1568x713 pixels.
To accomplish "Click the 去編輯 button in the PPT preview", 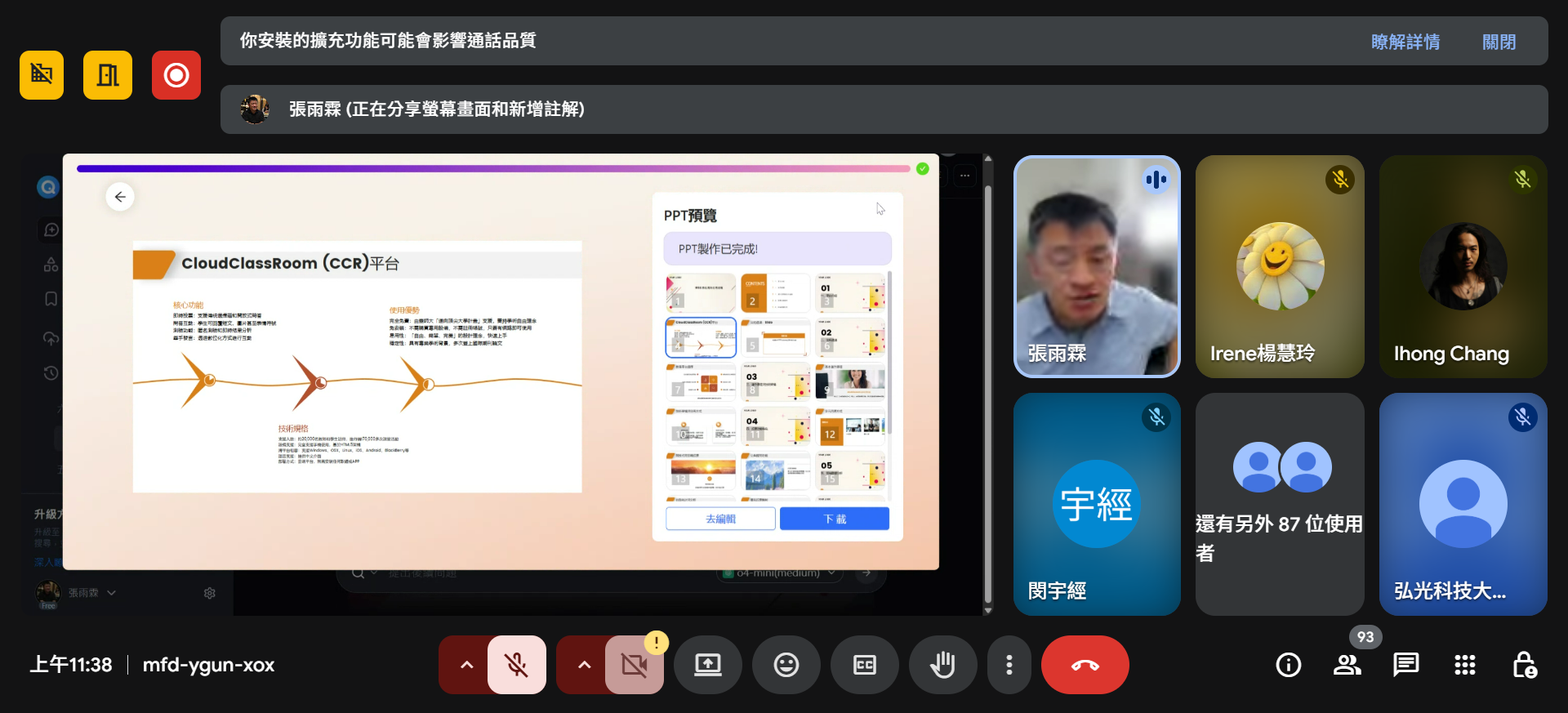I will pos(720,519).
